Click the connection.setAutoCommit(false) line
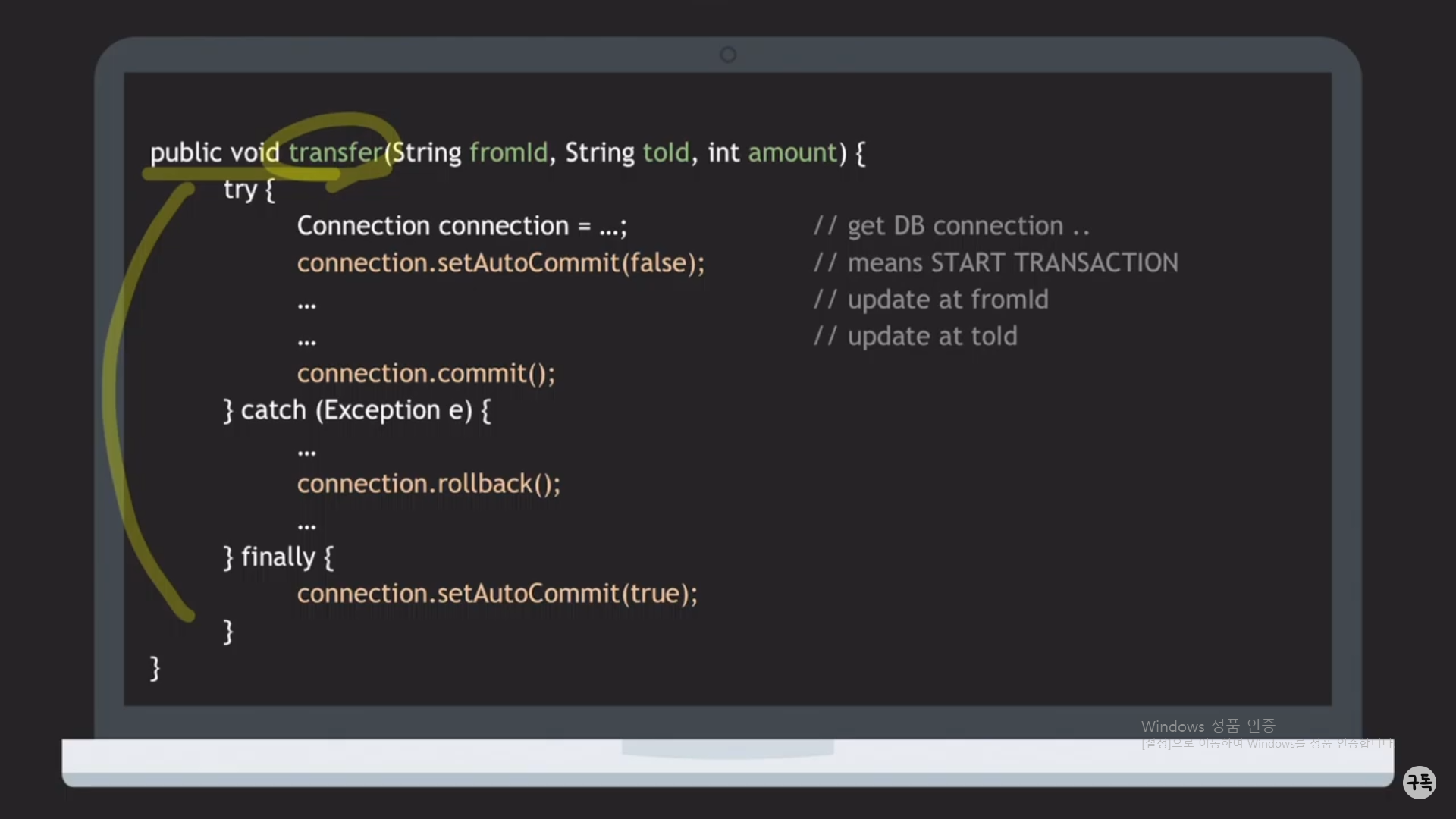This screenshot has width=1456, height=819. coord(500,263)
